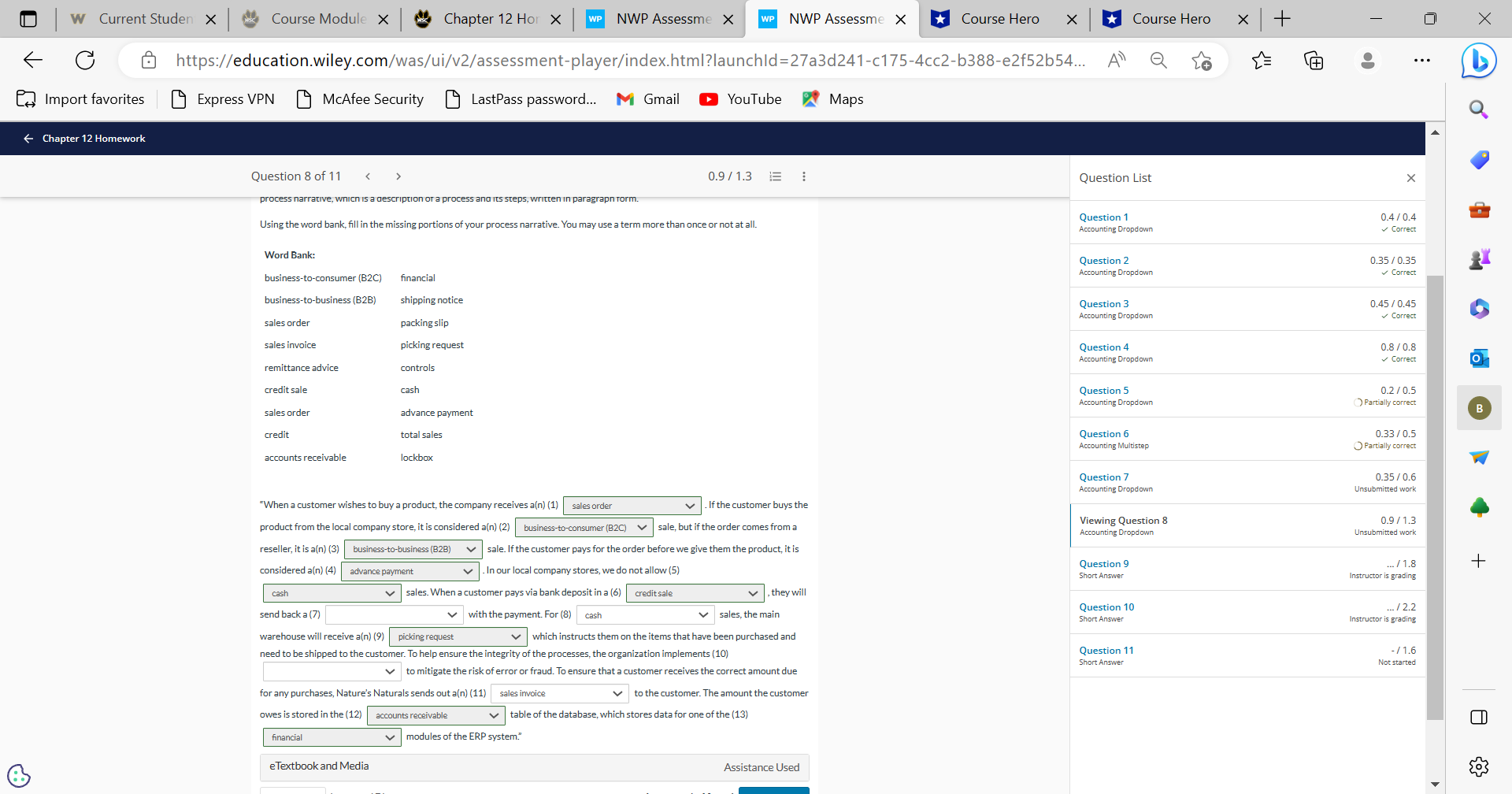Open a new browser tab
The height and width of the screenshot is (794, 1512).
pyautogui.click(x=1282, y=19)
